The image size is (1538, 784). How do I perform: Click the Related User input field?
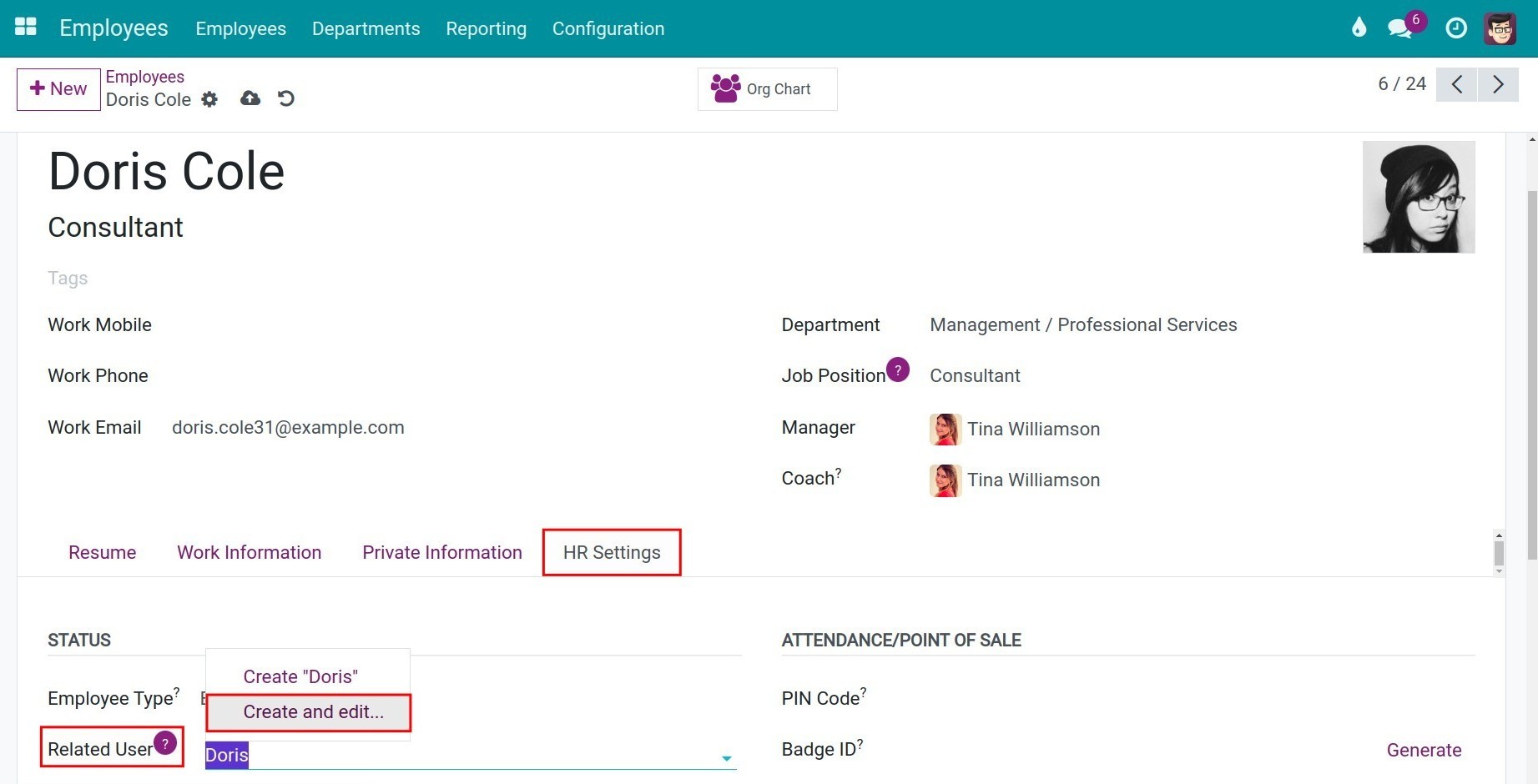point(471,755)
